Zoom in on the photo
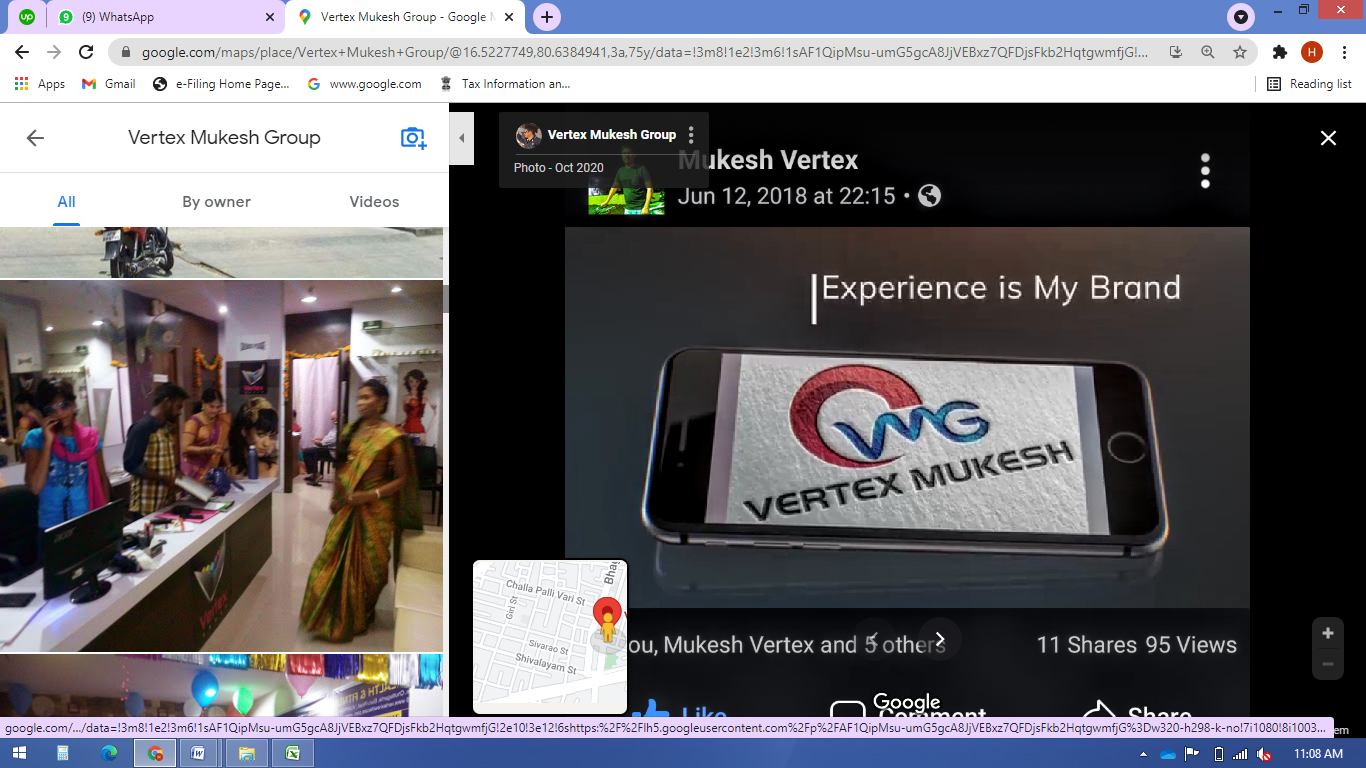 (1328, 633)
